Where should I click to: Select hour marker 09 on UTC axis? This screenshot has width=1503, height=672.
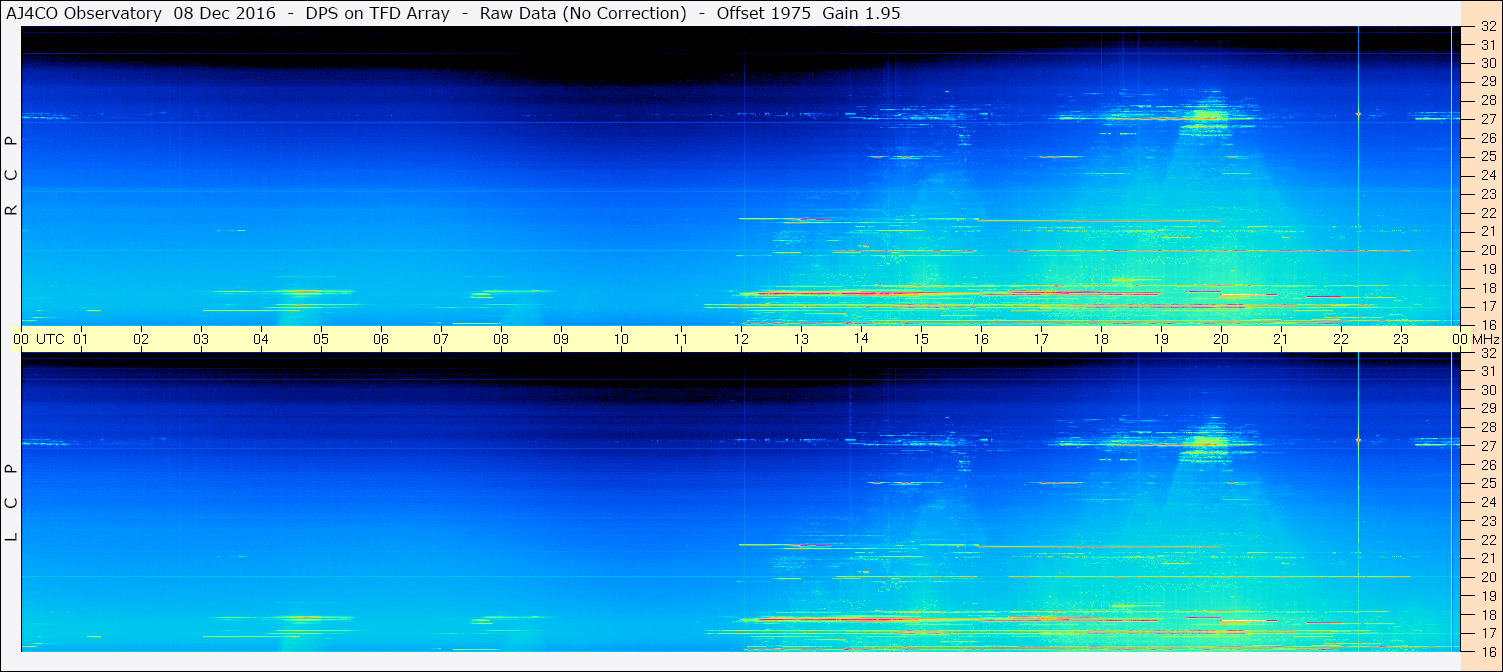561,339
